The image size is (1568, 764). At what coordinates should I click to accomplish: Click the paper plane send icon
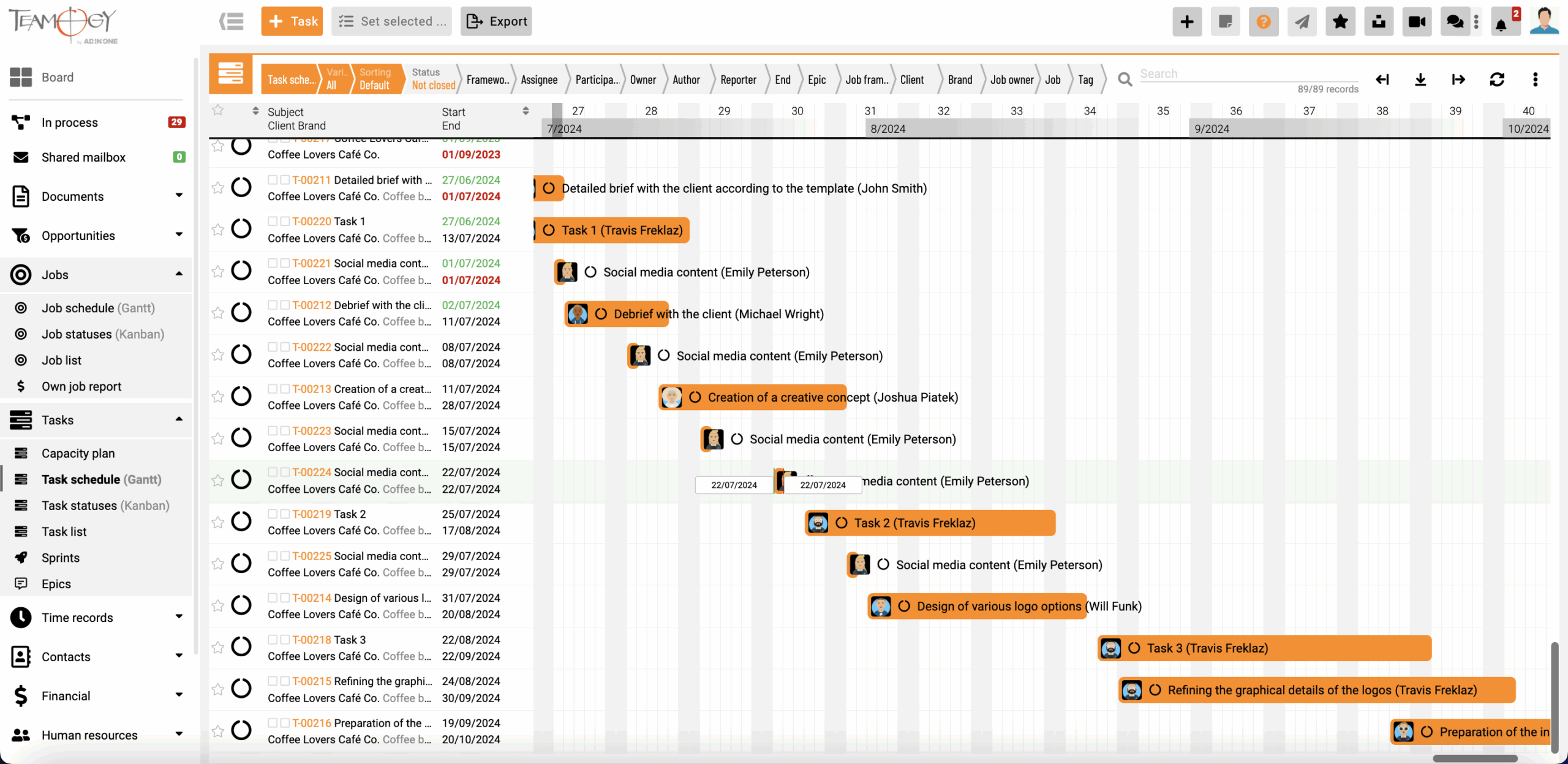coord(1302,21)
